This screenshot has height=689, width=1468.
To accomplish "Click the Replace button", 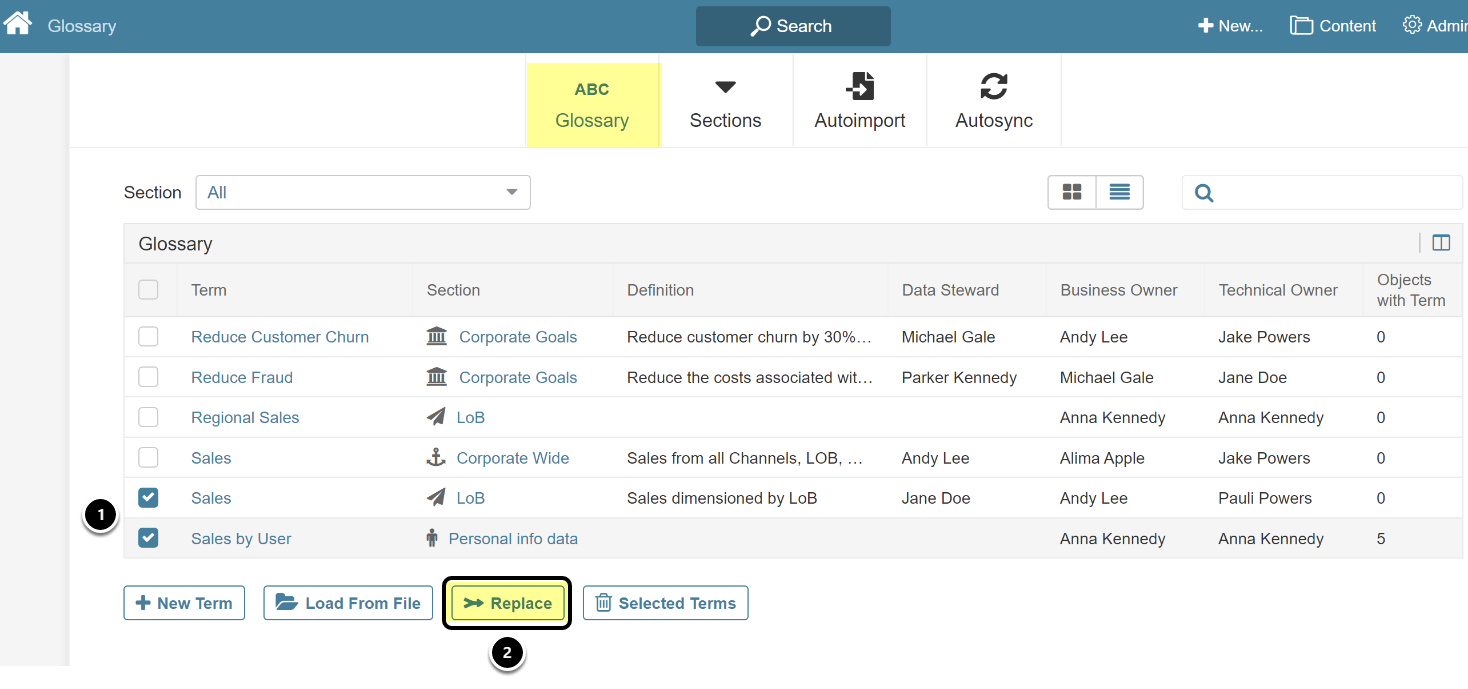I will point(507,603).
